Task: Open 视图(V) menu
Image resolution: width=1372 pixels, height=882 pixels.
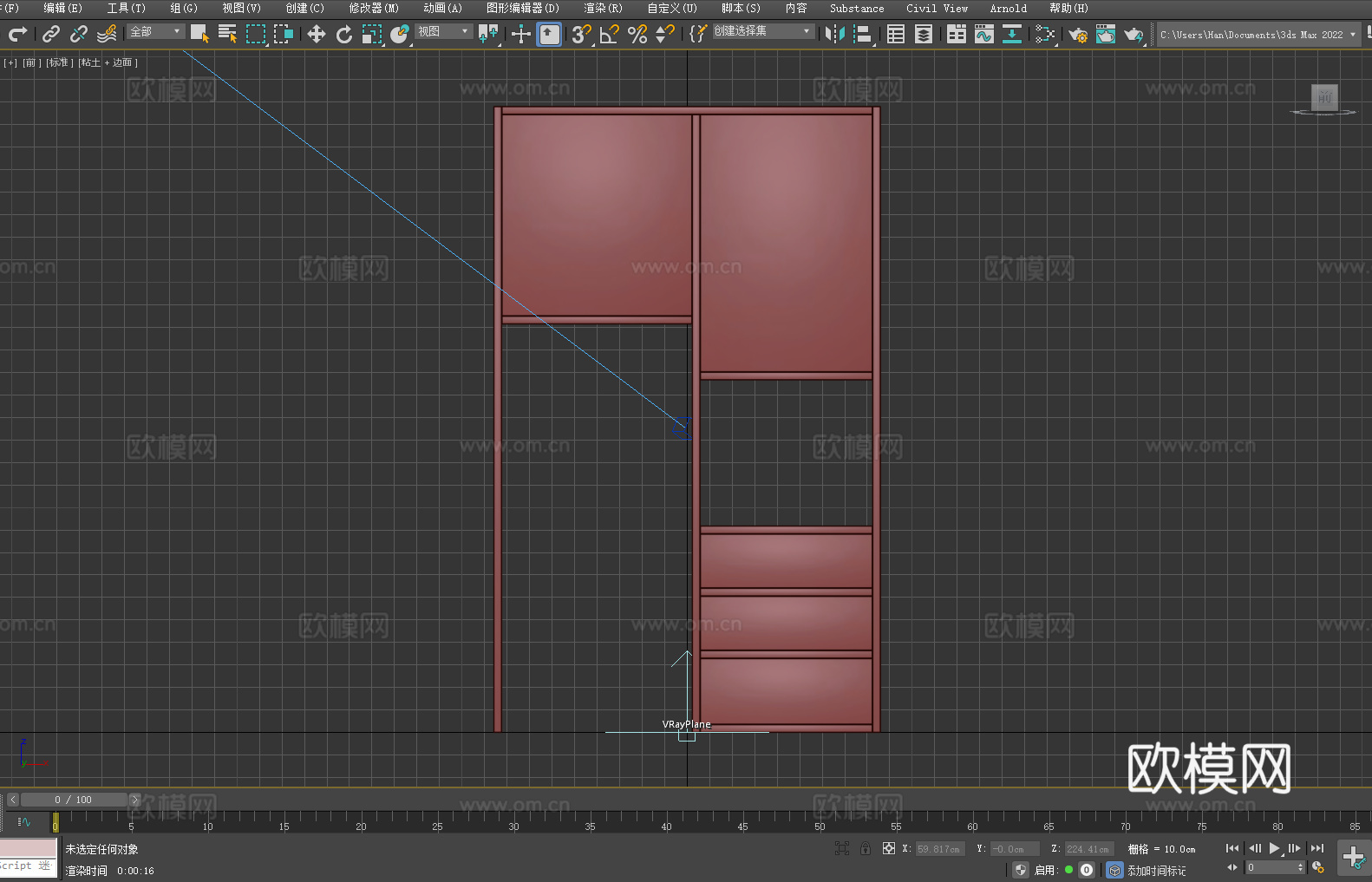Action: [242, 8]
